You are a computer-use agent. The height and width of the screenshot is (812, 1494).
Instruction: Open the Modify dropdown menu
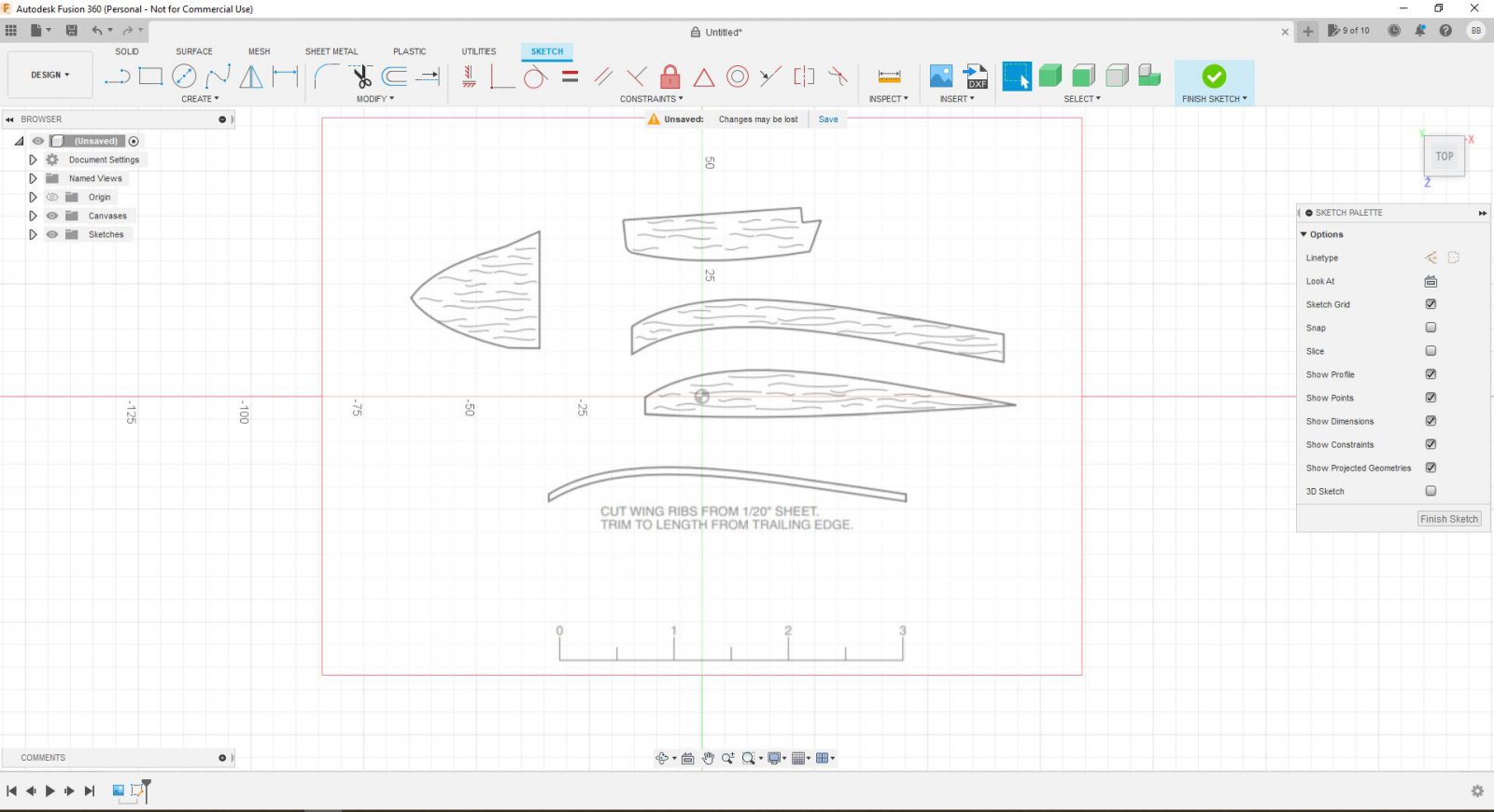tap(375, 99)
